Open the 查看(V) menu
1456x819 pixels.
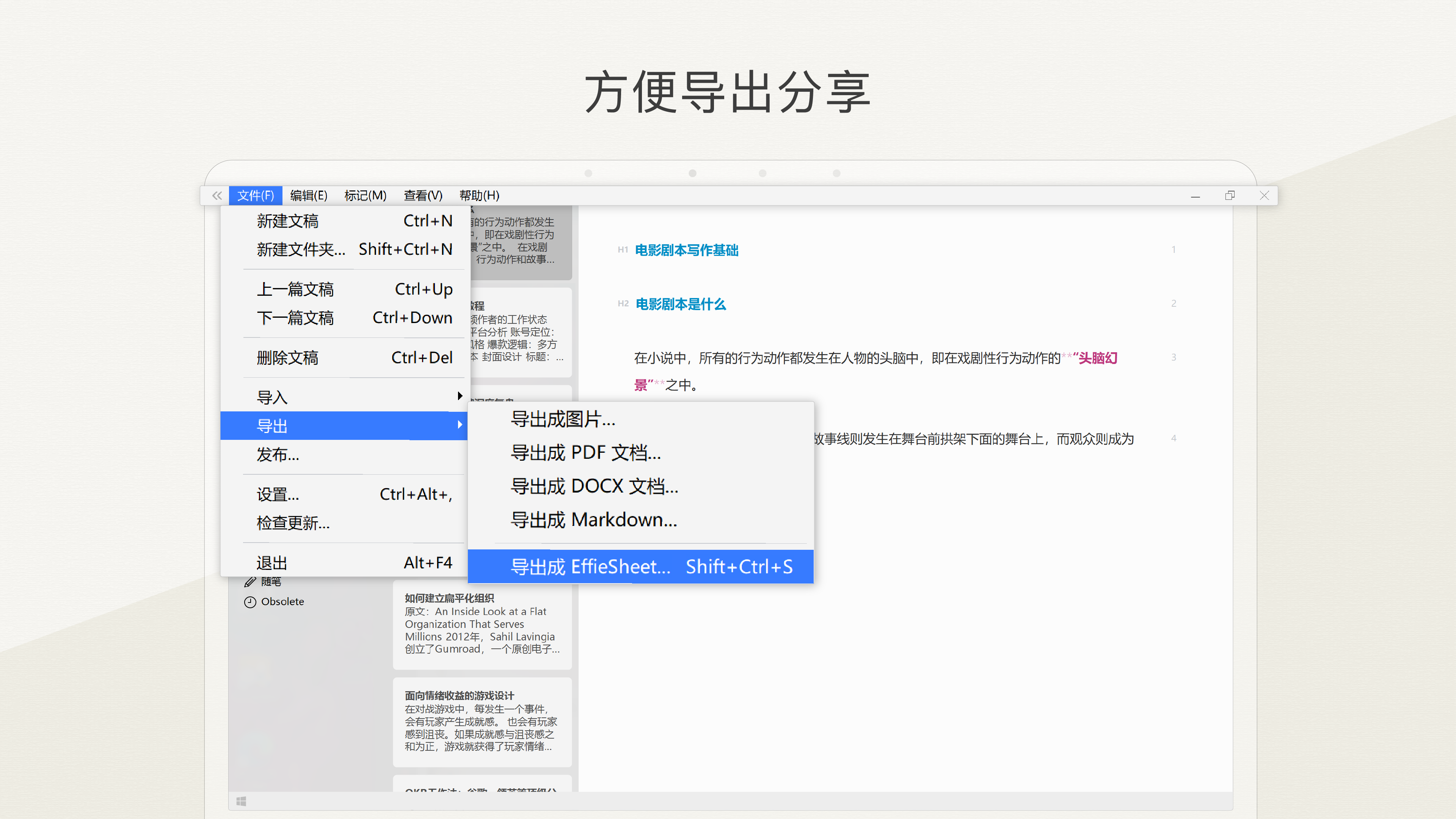point(422,195)
